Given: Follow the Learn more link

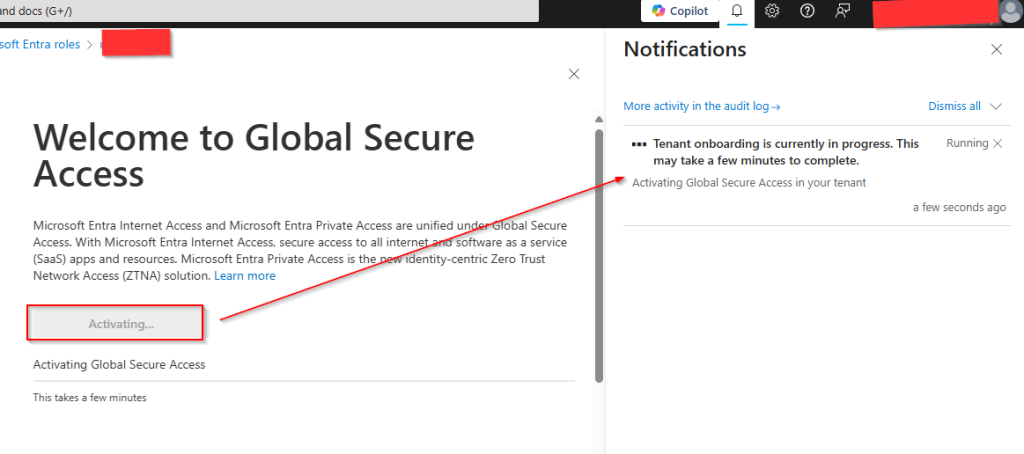Looking at the screenshot, I should click(x=244, y=276).
